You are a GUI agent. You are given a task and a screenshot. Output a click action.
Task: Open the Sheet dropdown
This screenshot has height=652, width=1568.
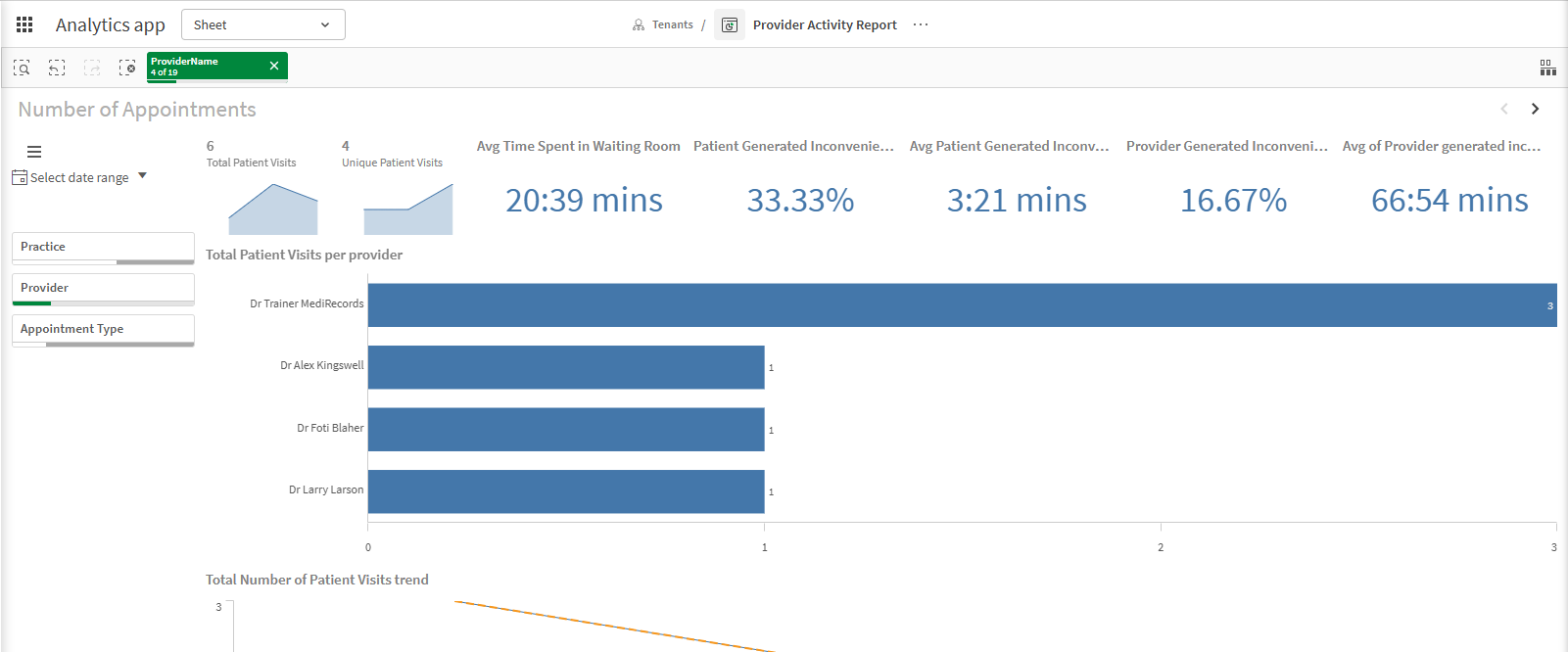[263, 24]
